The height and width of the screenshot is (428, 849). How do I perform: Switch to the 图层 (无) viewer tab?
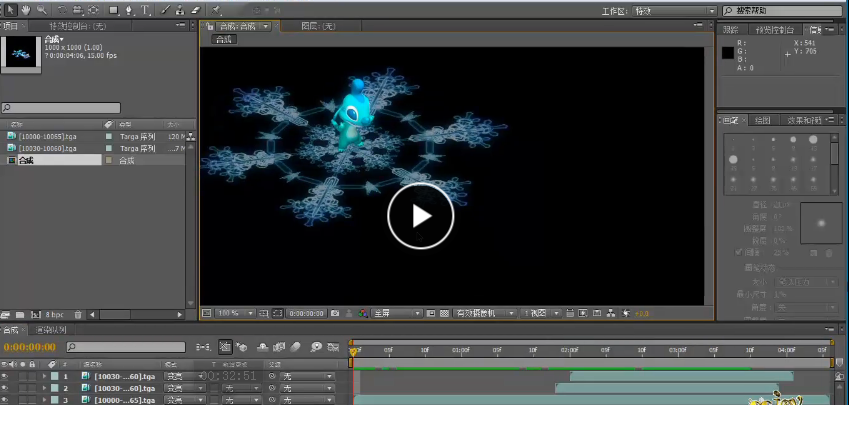coord(318,25)
